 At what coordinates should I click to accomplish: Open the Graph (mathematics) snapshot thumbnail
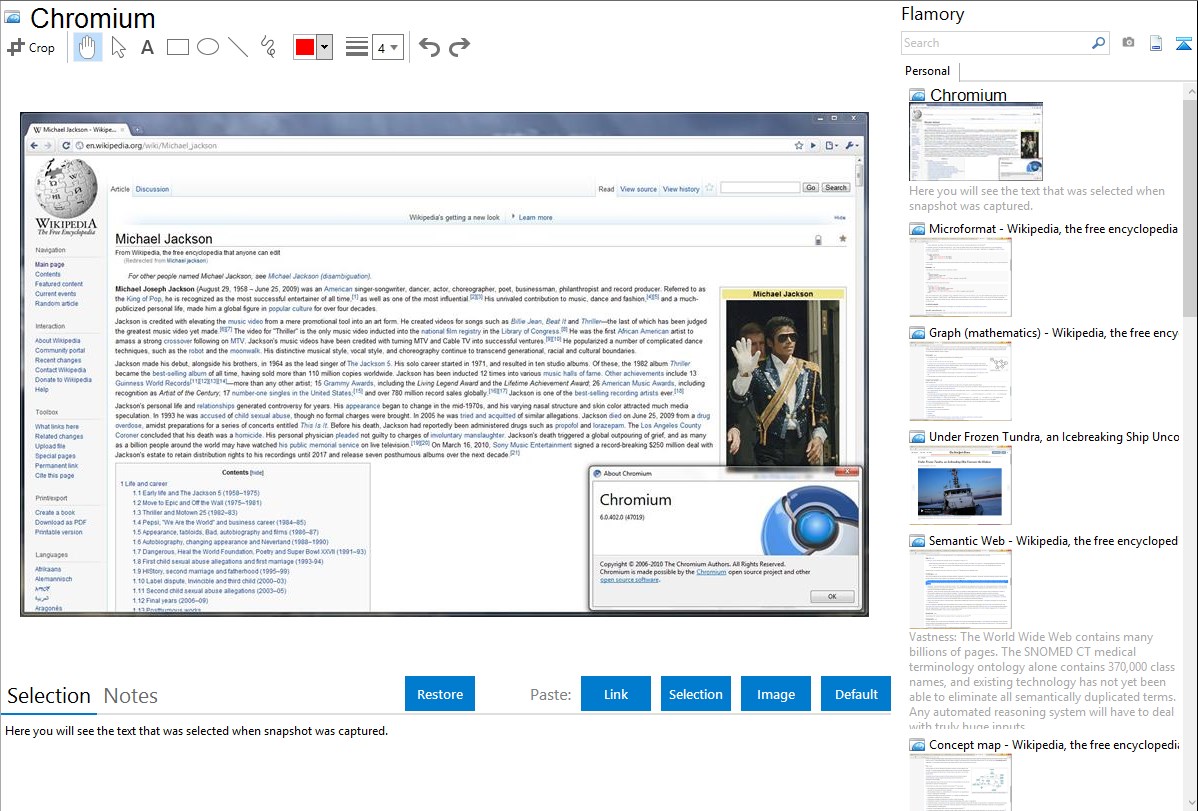point(960,381)
